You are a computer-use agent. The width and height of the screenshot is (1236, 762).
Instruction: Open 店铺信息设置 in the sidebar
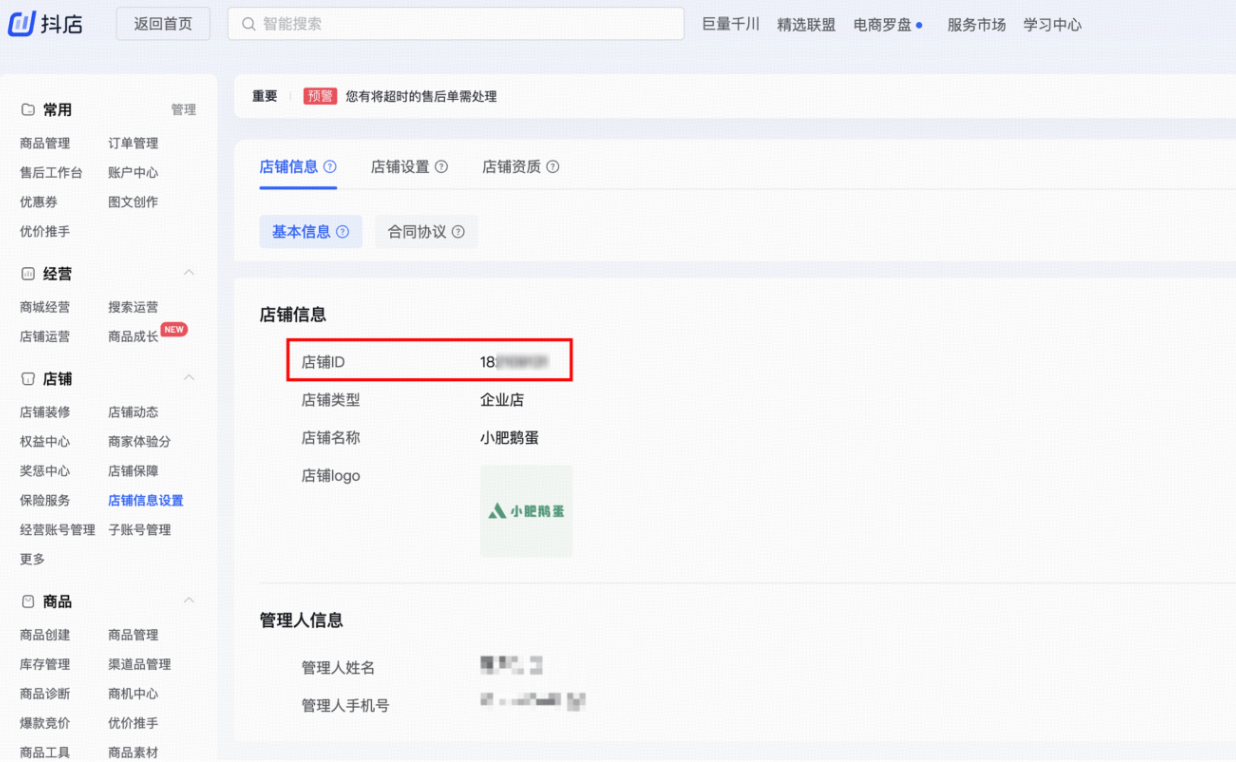pos(146,500)
